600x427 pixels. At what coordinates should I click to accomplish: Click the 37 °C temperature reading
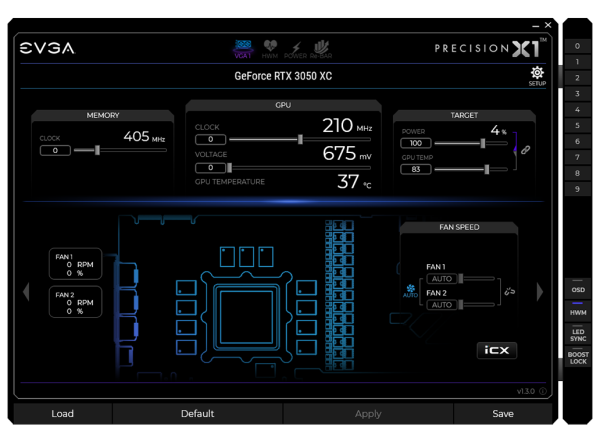(x=354, y=181)
